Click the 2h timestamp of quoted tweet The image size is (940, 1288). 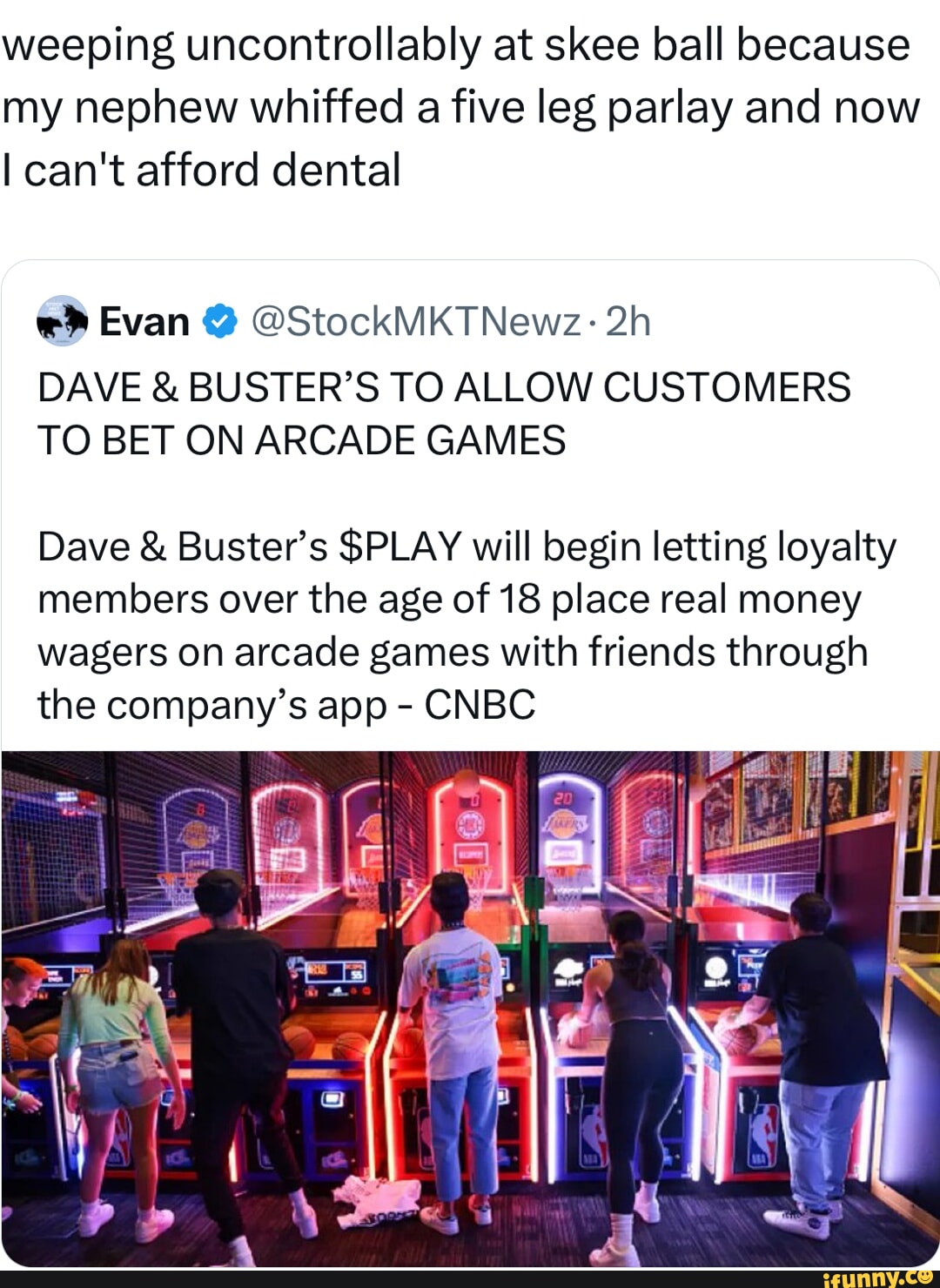628,322
